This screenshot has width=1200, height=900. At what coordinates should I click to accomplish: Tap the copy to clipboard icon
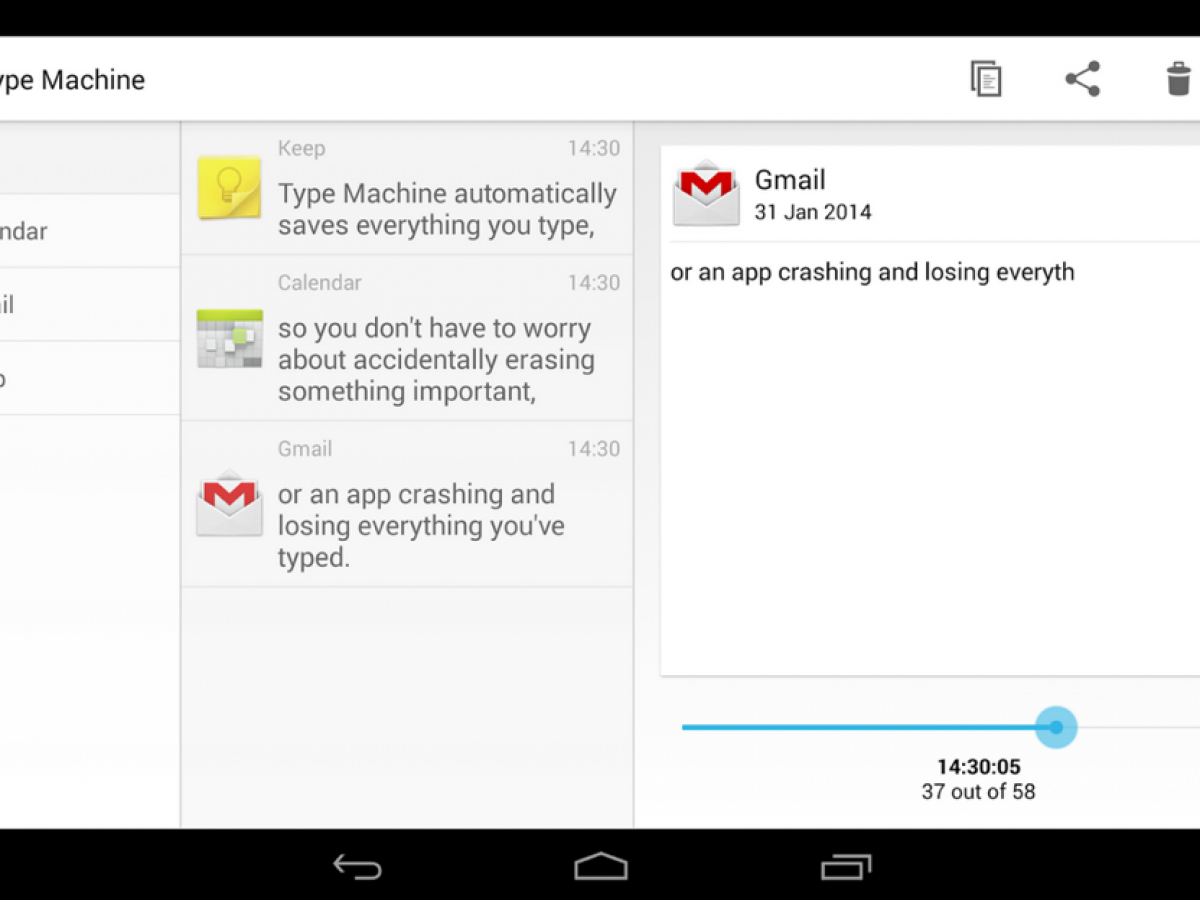[x=986, y=79]
